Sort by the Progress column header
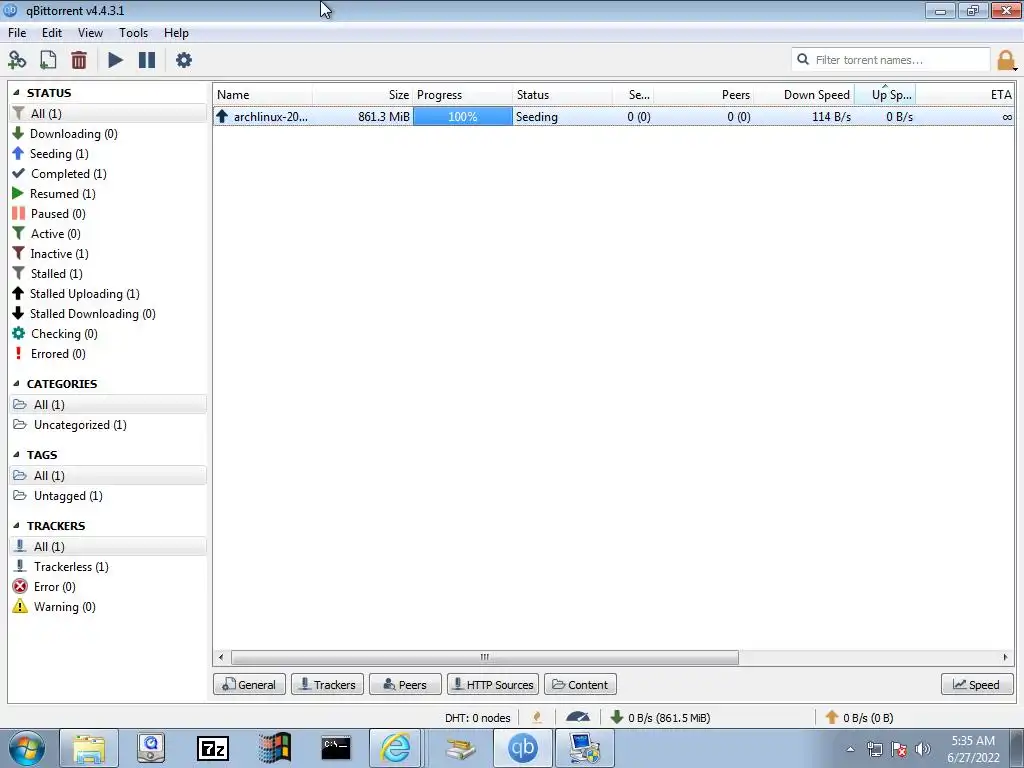The height and width of the screenshot is (768, 1024). click(x=462, y=95)
